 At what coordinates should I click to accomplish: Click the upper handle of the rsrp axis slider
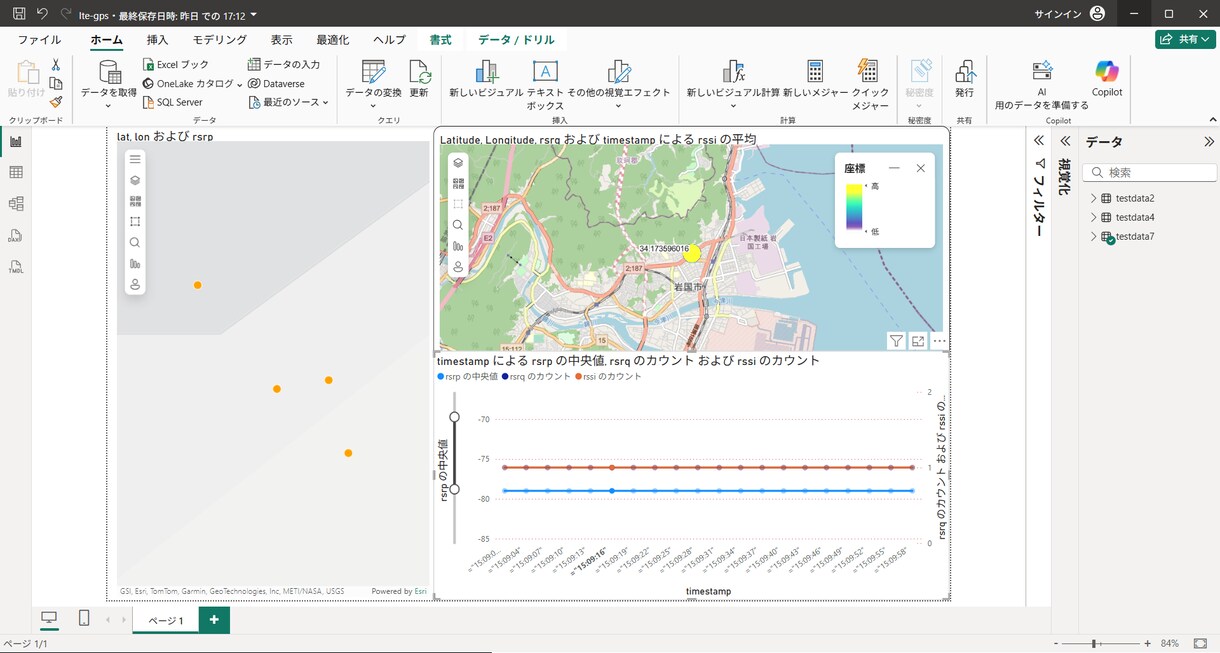pos(455,416)
